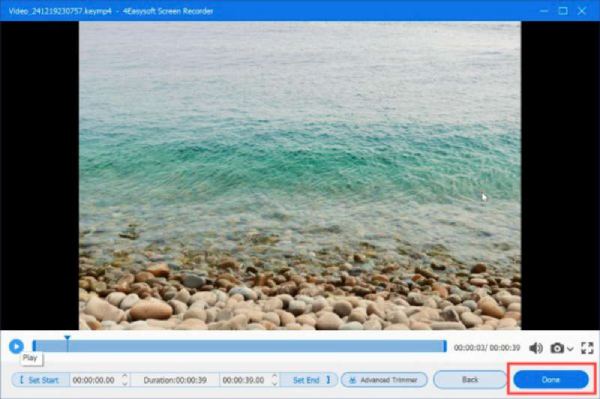Click the Set Start button
600x399 pixels.
click(40, 380)
